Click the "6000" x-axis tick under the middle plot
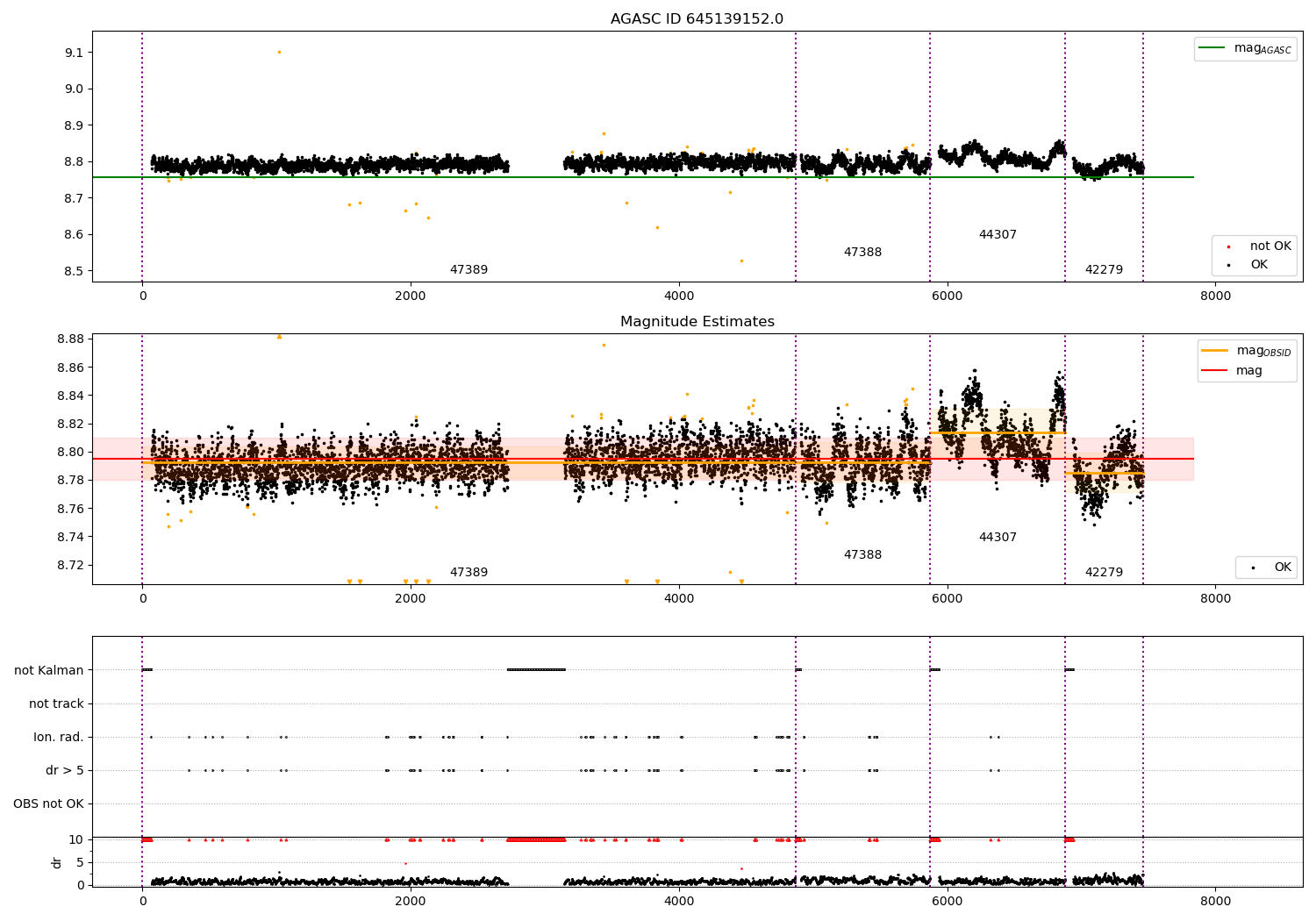 point(948,599)
